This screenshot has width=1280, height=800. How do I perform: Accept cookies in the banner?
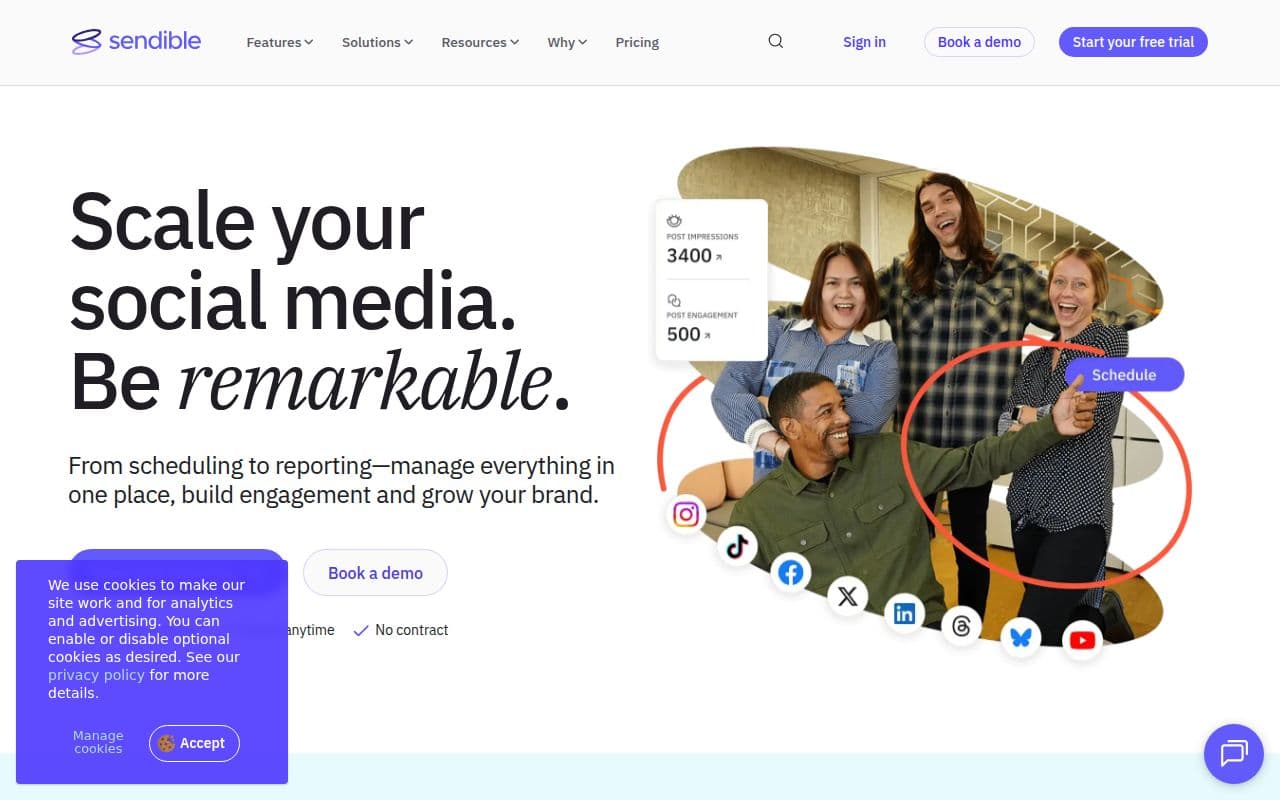point(194,743)
